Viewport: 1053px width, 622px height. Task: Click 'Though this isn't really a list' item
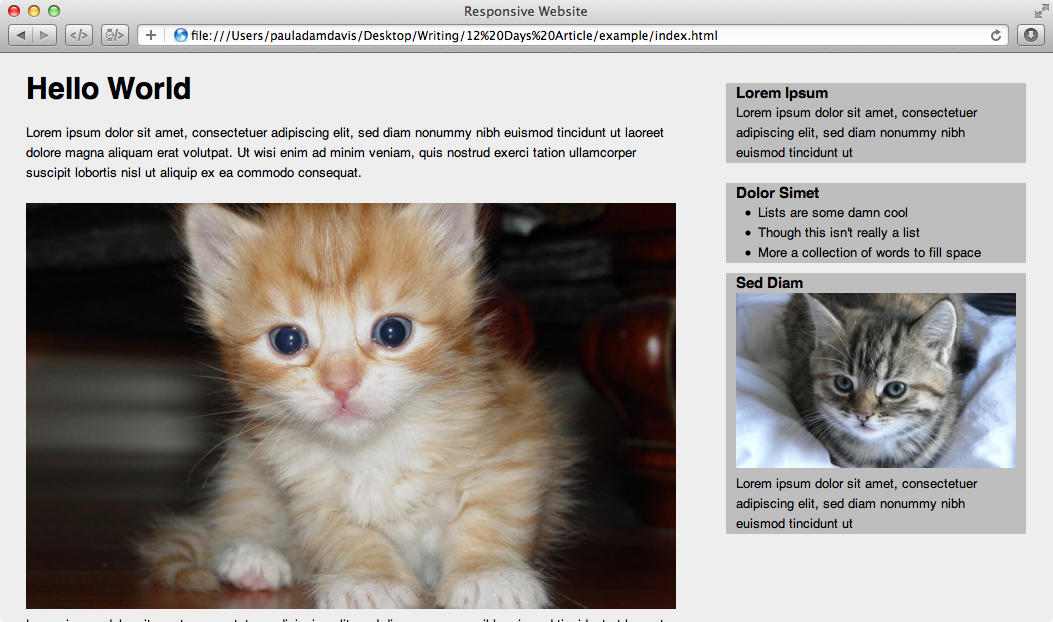point(839,232)
